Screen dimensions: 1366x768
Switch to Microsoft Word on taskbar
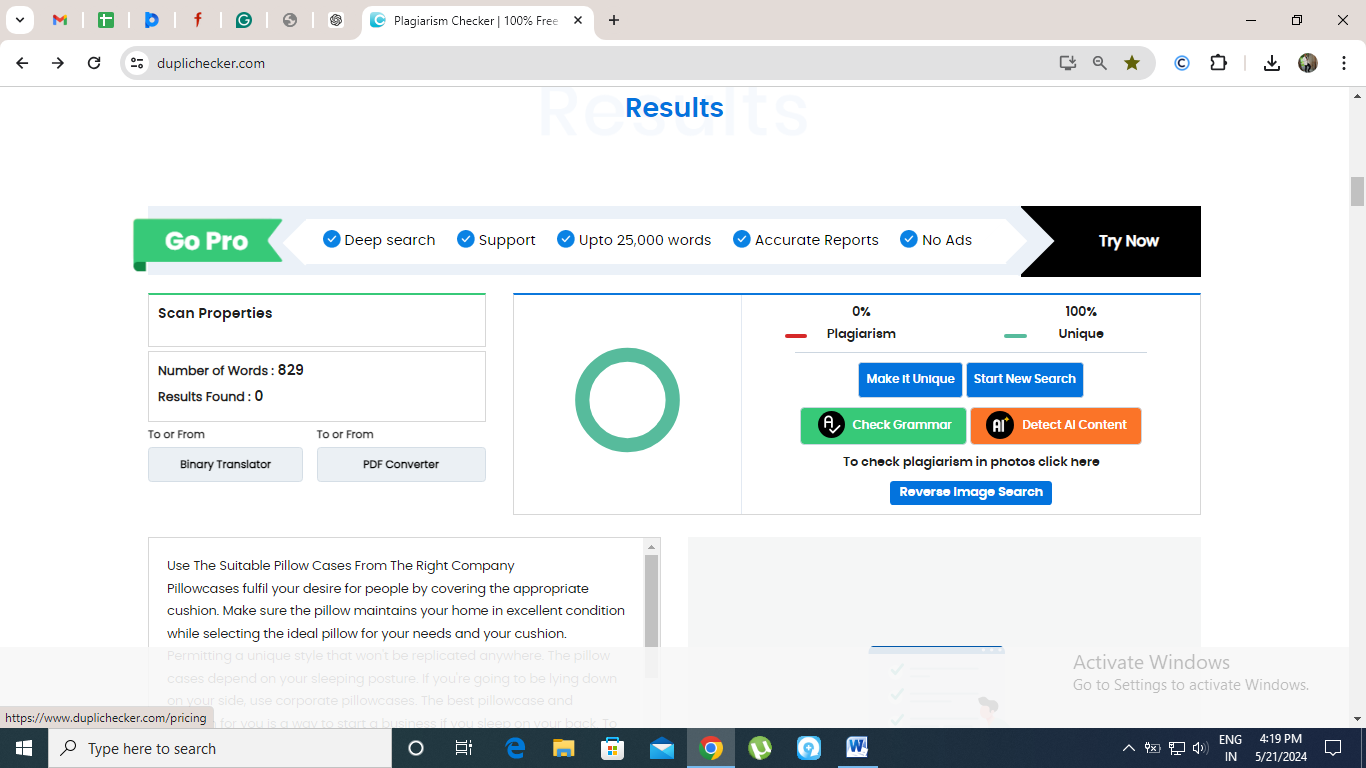coord(858,748)
